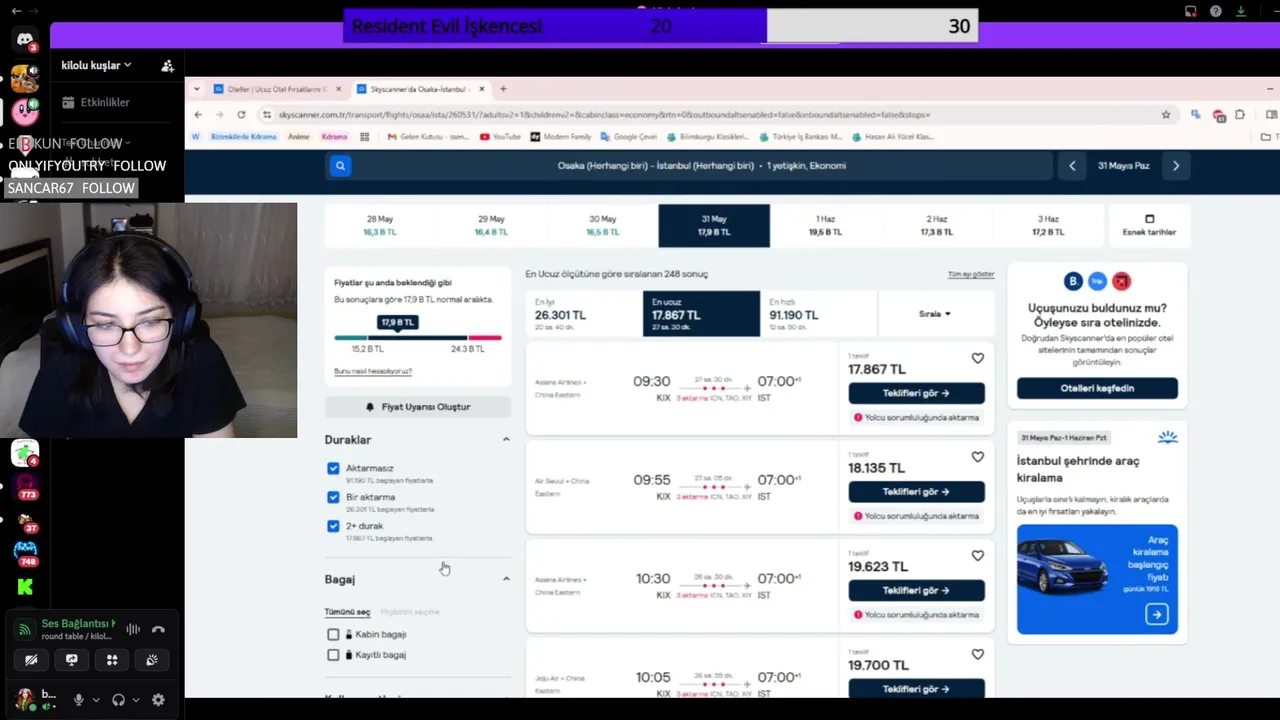Screen dimensions: 1280x720
Task: Save the 18.135 TL flight with heart
Action: (x=978, y=457)
